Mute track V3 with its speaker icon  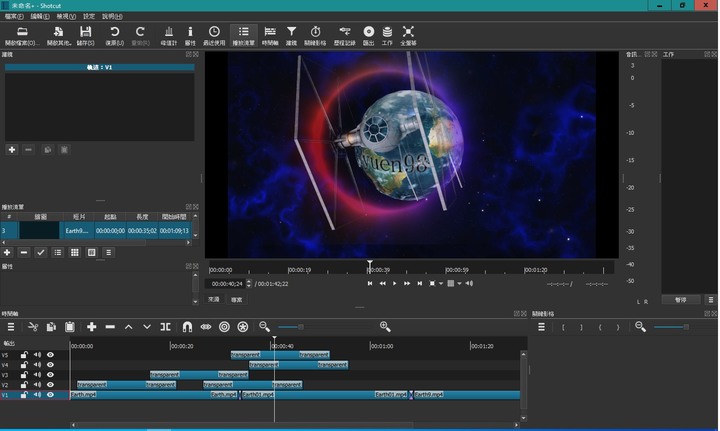37,375
